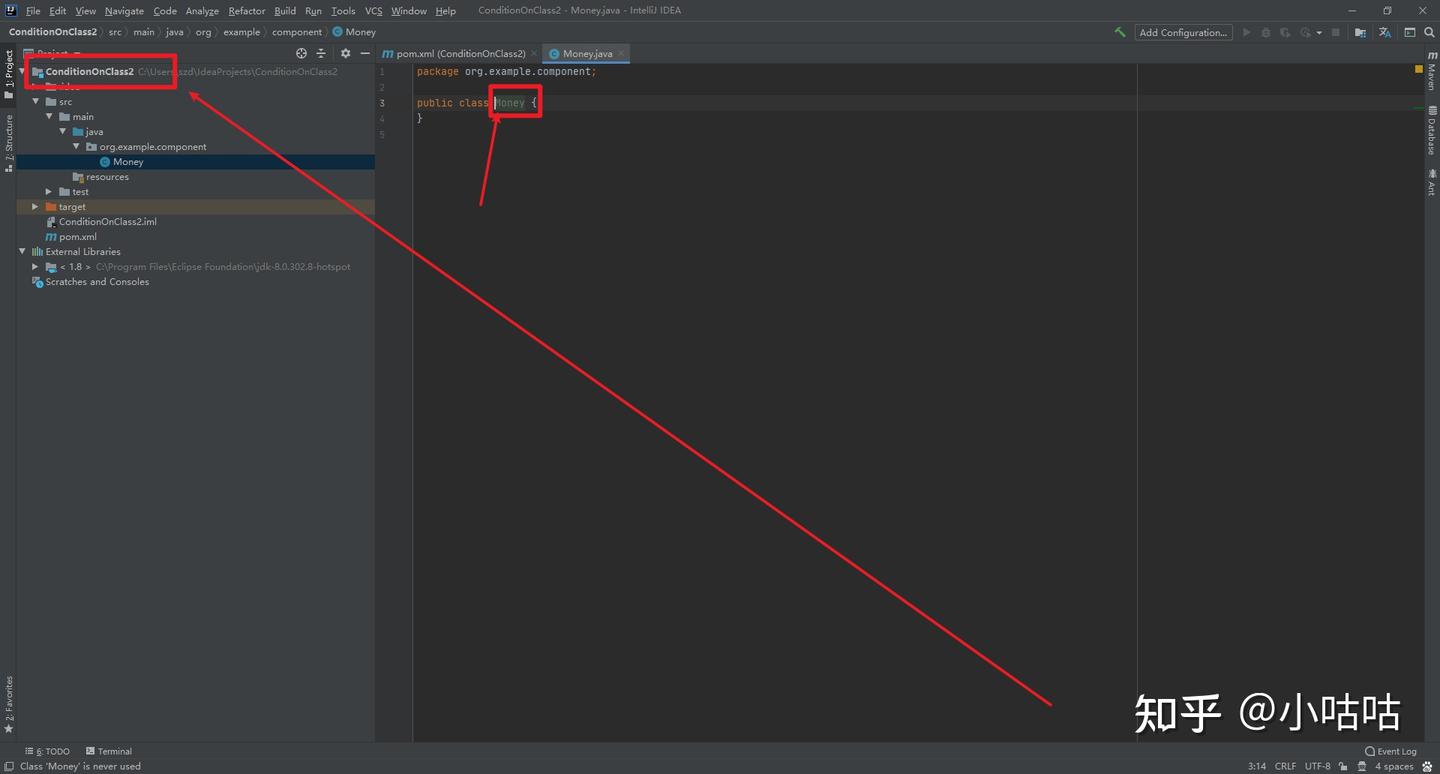Image resolution: width=1440 pixels, height=774 pixels.
Task: Click the rightmost status bar icon after 4 spaces
Action: [x=1427, y=767]
